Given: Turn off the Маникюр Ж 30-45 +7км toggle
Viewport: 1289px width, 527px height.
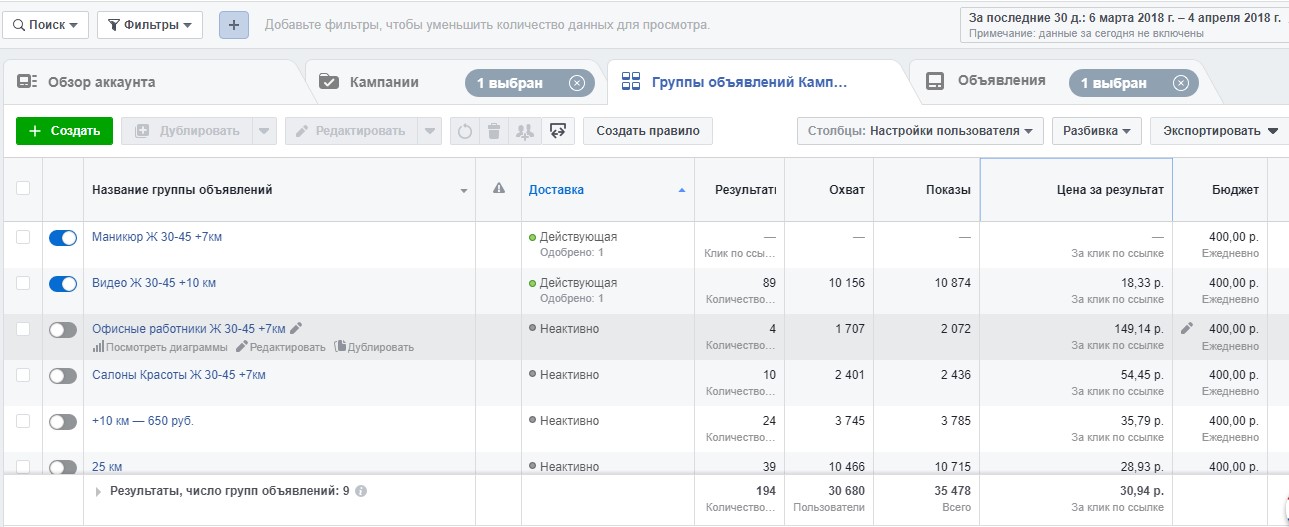Looking at the screenshot, I should click(x=63, y=238).
